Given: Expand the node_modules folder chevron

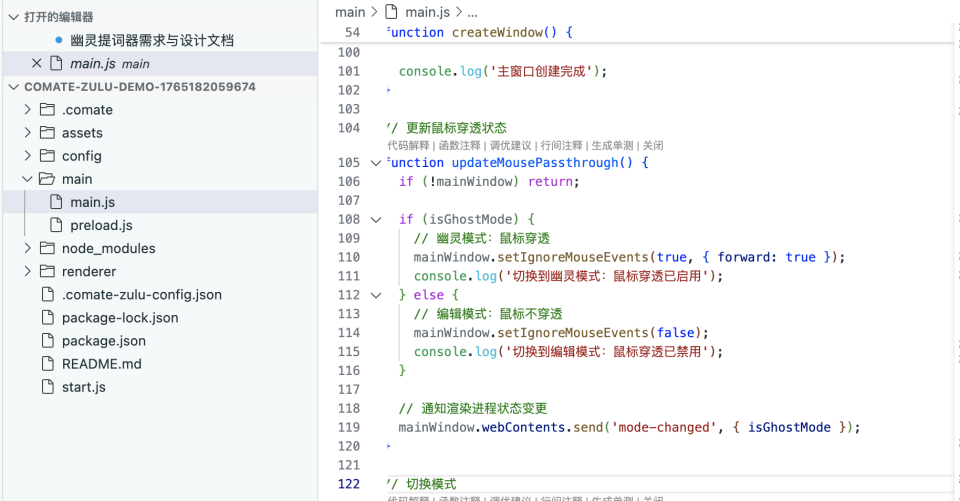Looking at the screenshot, I should coord(28,248).
